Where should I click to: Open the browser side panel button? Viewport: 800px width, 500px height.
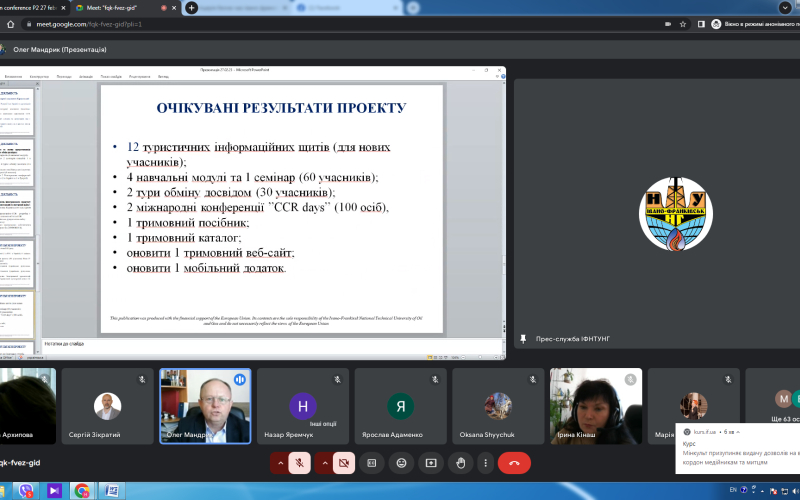pos(701,24)
